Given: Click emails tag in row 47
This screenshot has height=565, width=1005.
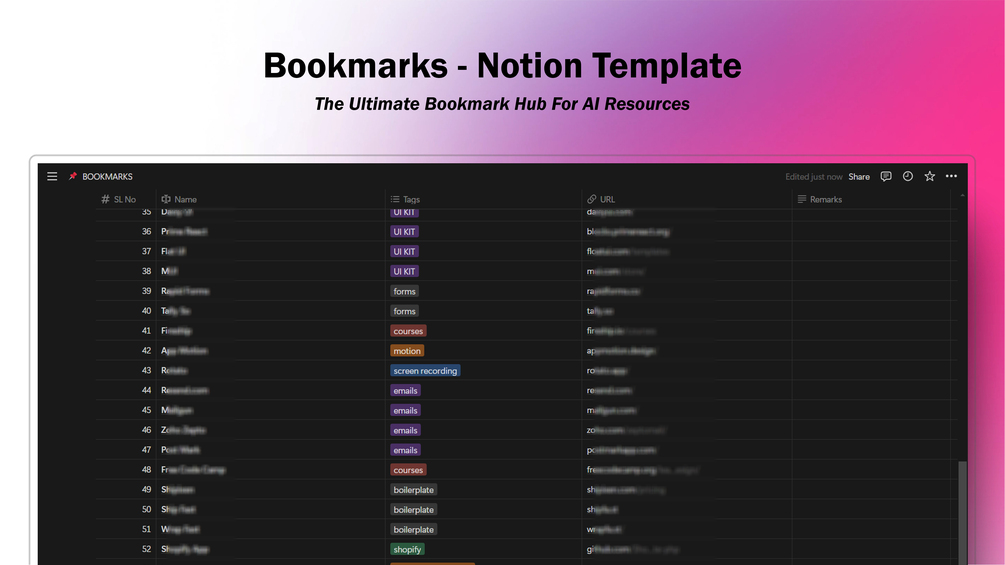Looking at the screenshot, I should 405,450.
